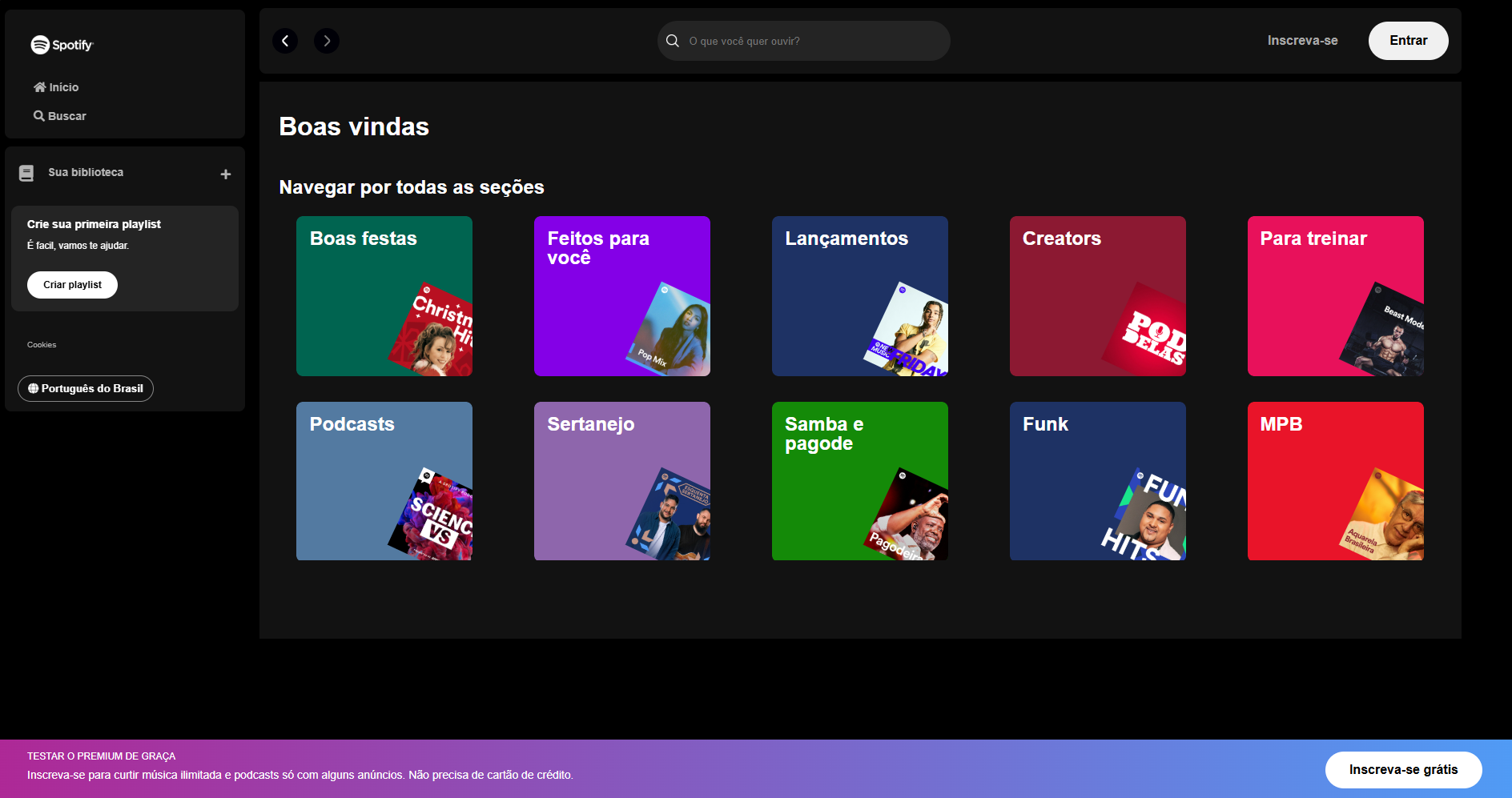The width and height of the screenshot is (1512, 798).
Task: Open the Para treinar category card
Action: (1336, 296)
